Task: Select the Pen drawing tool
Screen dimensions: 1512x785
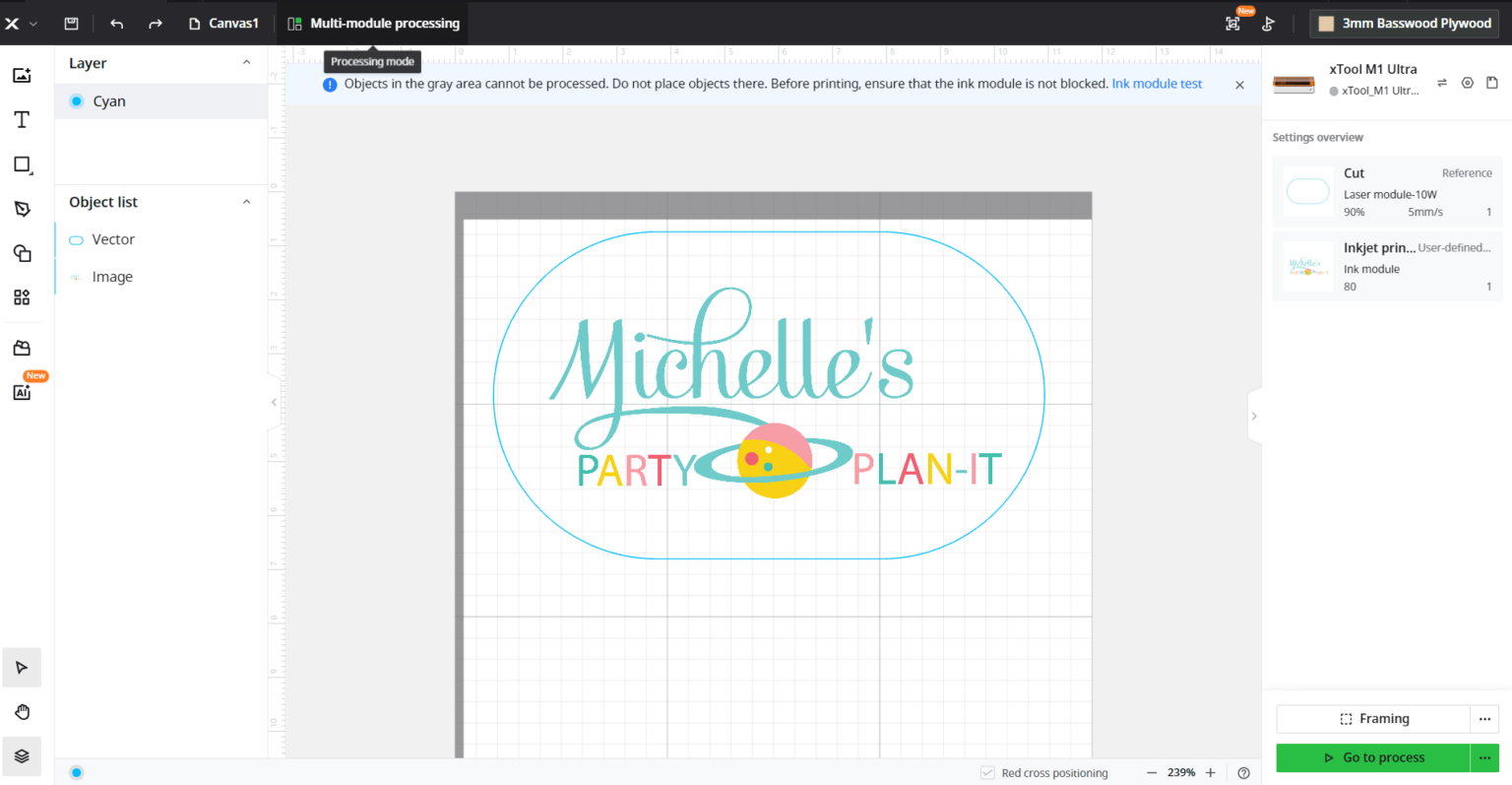Action: point(22,209)
